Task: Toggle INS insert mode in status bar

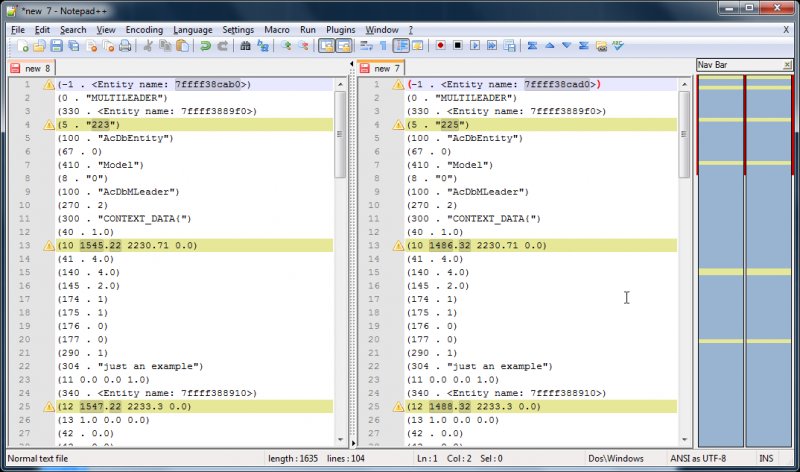Action: click(766, 458)
